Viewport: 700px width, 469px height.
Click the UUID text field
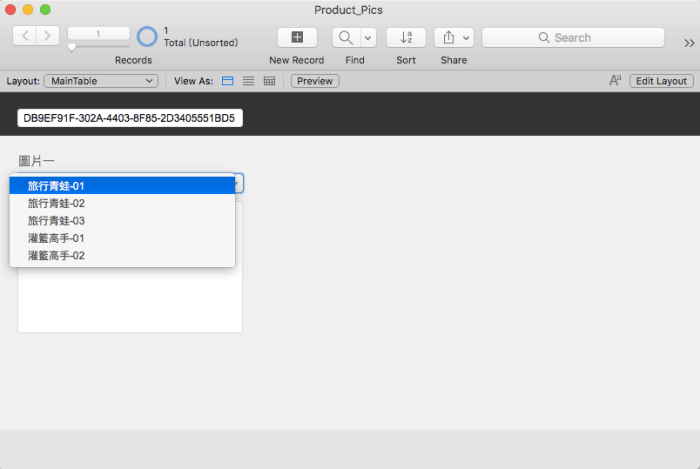pos(129,118)
